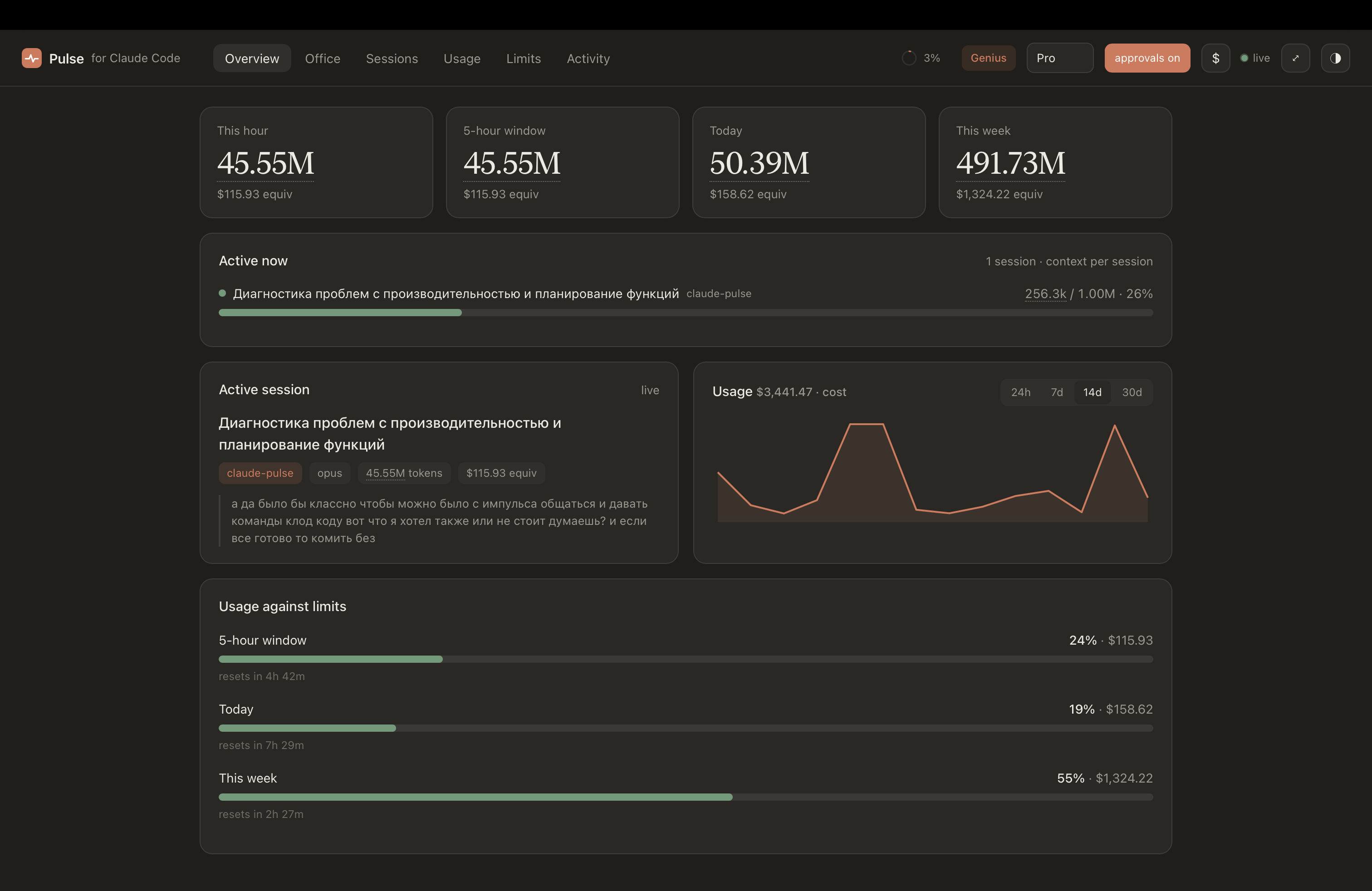The height and width of the screenshot is (891, 1372).
Task: Go to the Usage tab
Action: pos(462,58)
